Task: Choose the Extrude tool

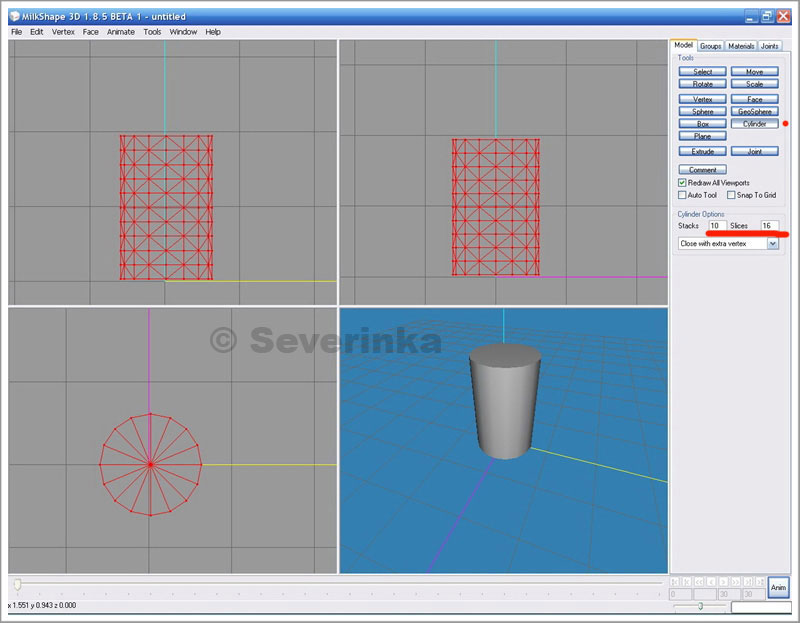Action: (703, 151)
